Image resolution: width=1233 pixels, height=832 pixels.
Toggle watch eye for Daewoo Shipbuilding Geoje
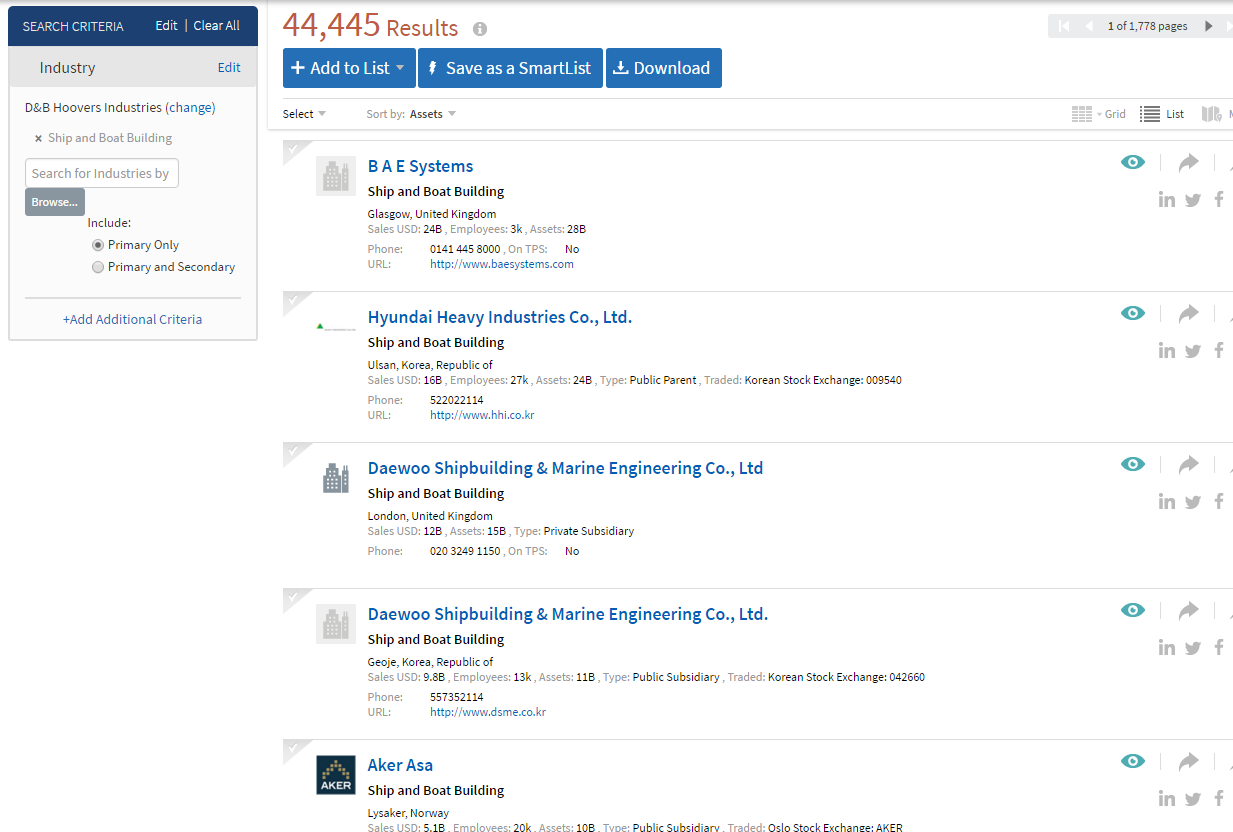pos(1133,610)
